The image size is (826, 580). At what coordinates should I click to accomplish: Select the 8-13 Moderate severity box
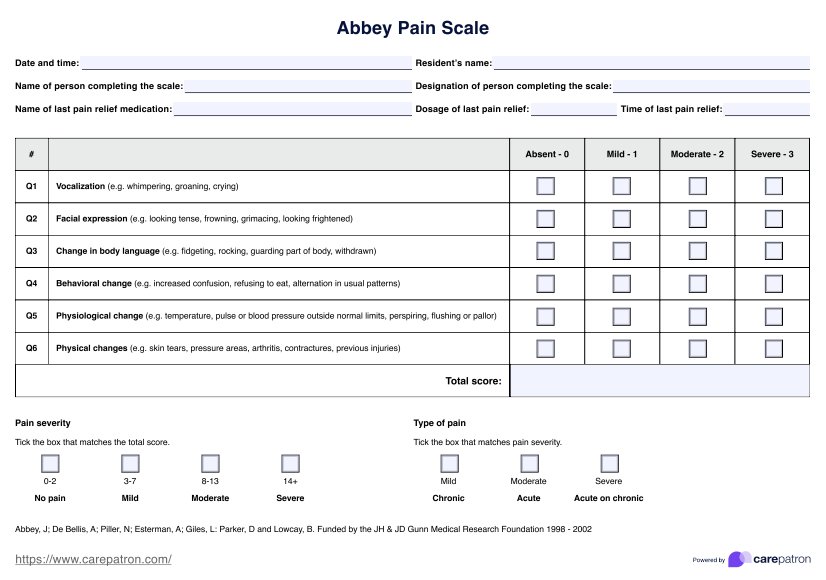click(210, 463)
